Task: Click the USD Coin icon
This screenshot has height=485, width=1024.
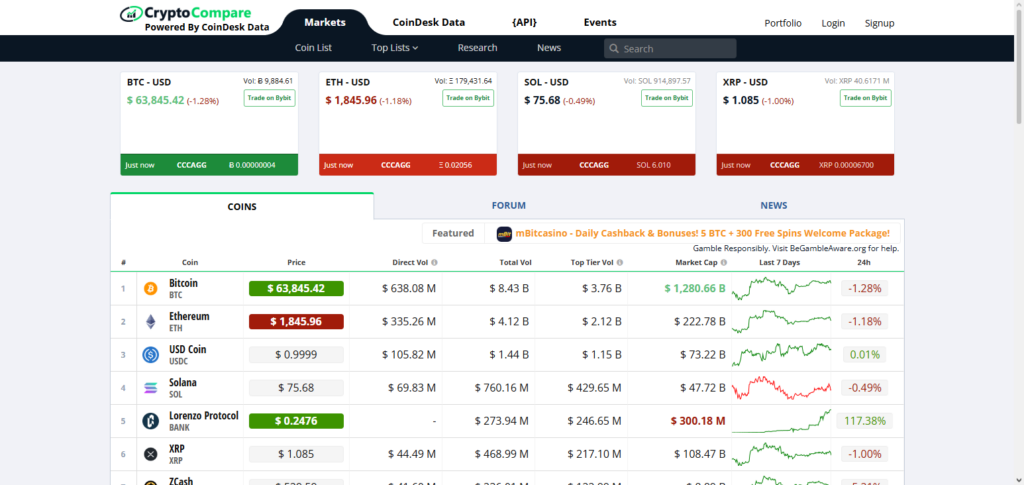Action: (150, 355)
